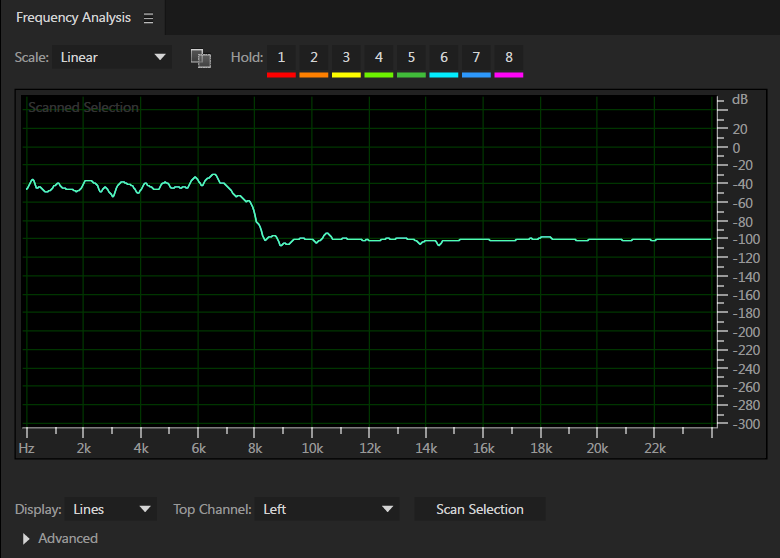Screen dimensions: 780x558
Task: Click the 22k frequency axis label
Action: pos(655,449)
